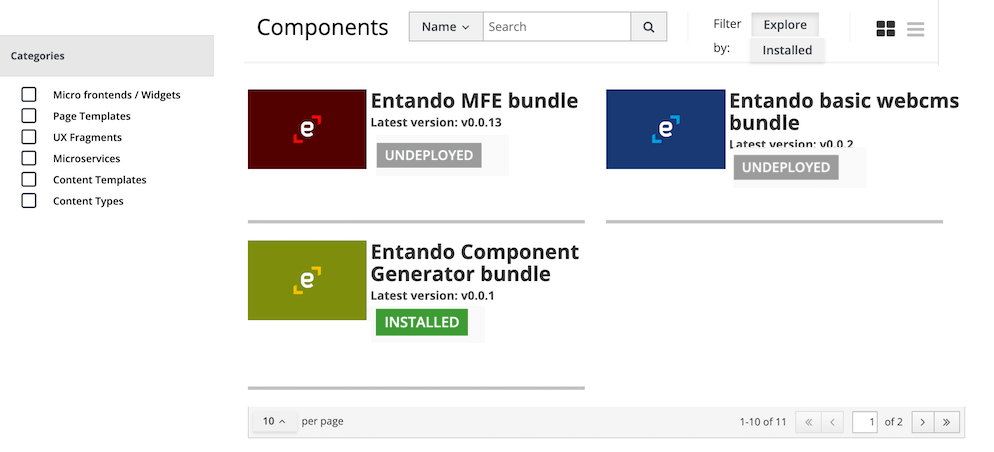Click the Entando MFE bundle title
This screenshot has width=994, height=452.
(474, 101)
